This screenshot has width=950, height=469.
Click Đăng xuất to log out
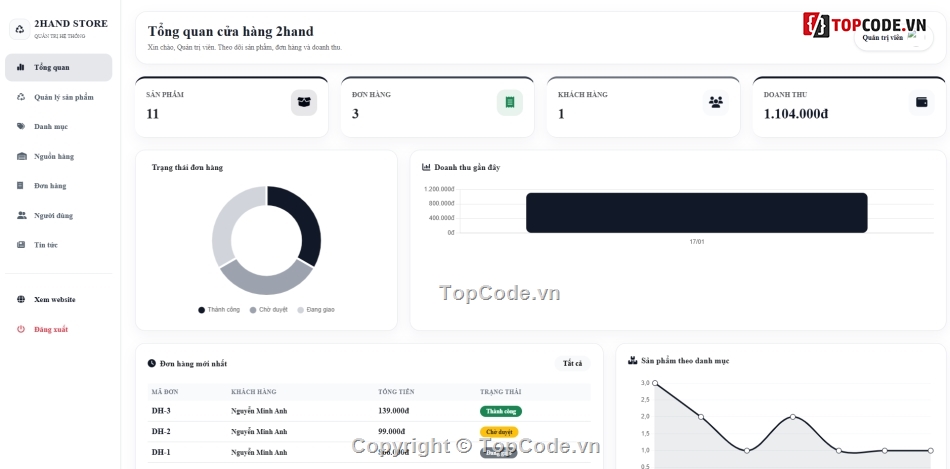pos(58,329)
